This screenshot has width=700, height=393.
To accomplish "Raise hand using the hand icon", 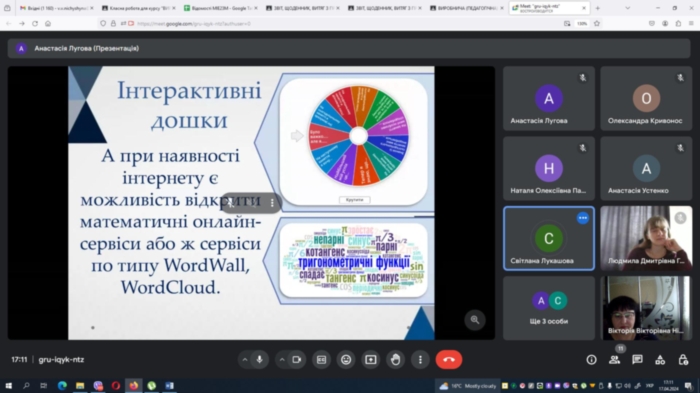I will (x=396, y=360).
